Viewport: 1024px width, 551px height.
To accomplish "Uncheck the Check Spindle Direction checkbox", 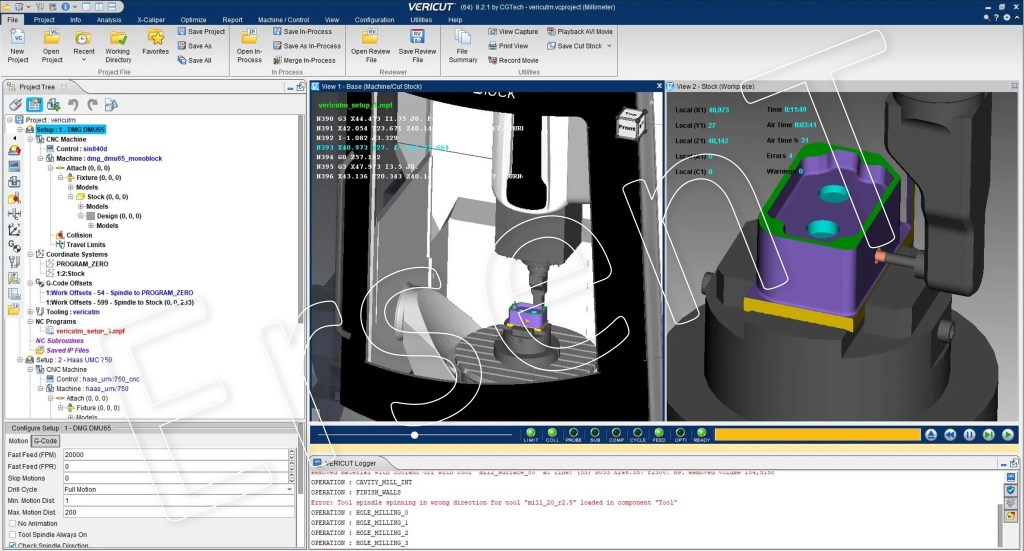I will click(12, 545).
